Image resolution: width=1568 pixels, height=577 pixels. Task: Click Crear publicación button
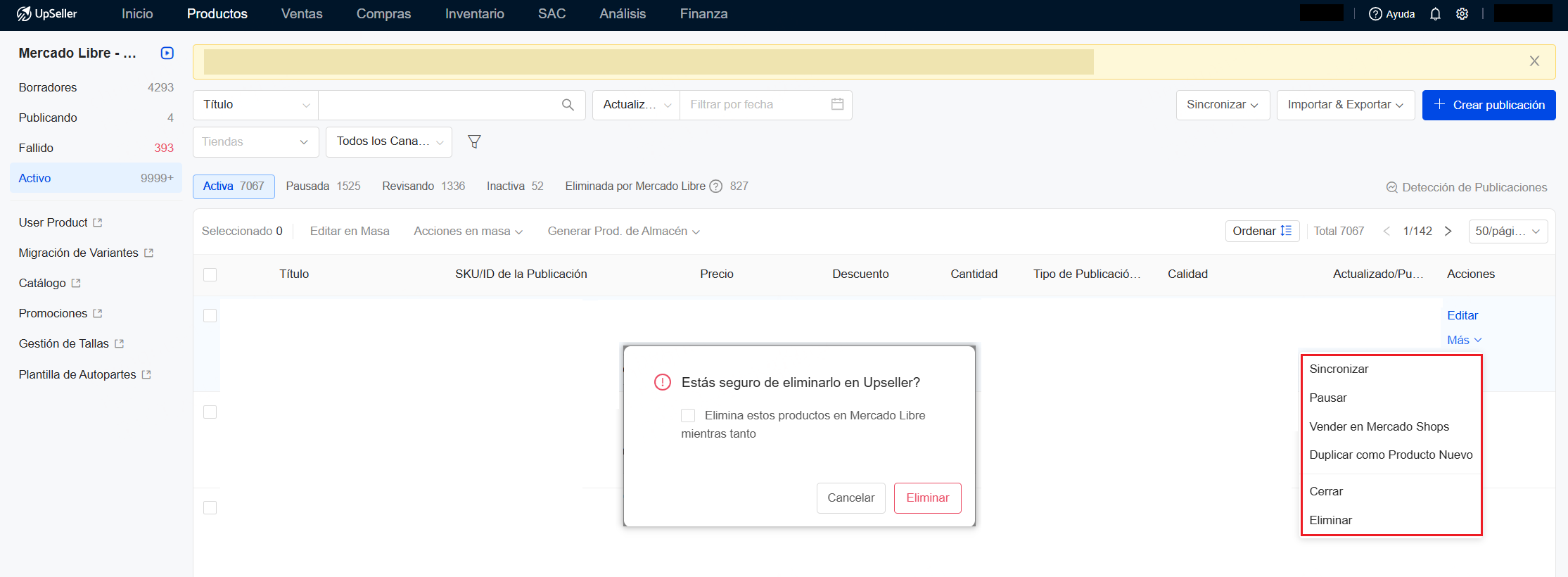(1489, 105)
